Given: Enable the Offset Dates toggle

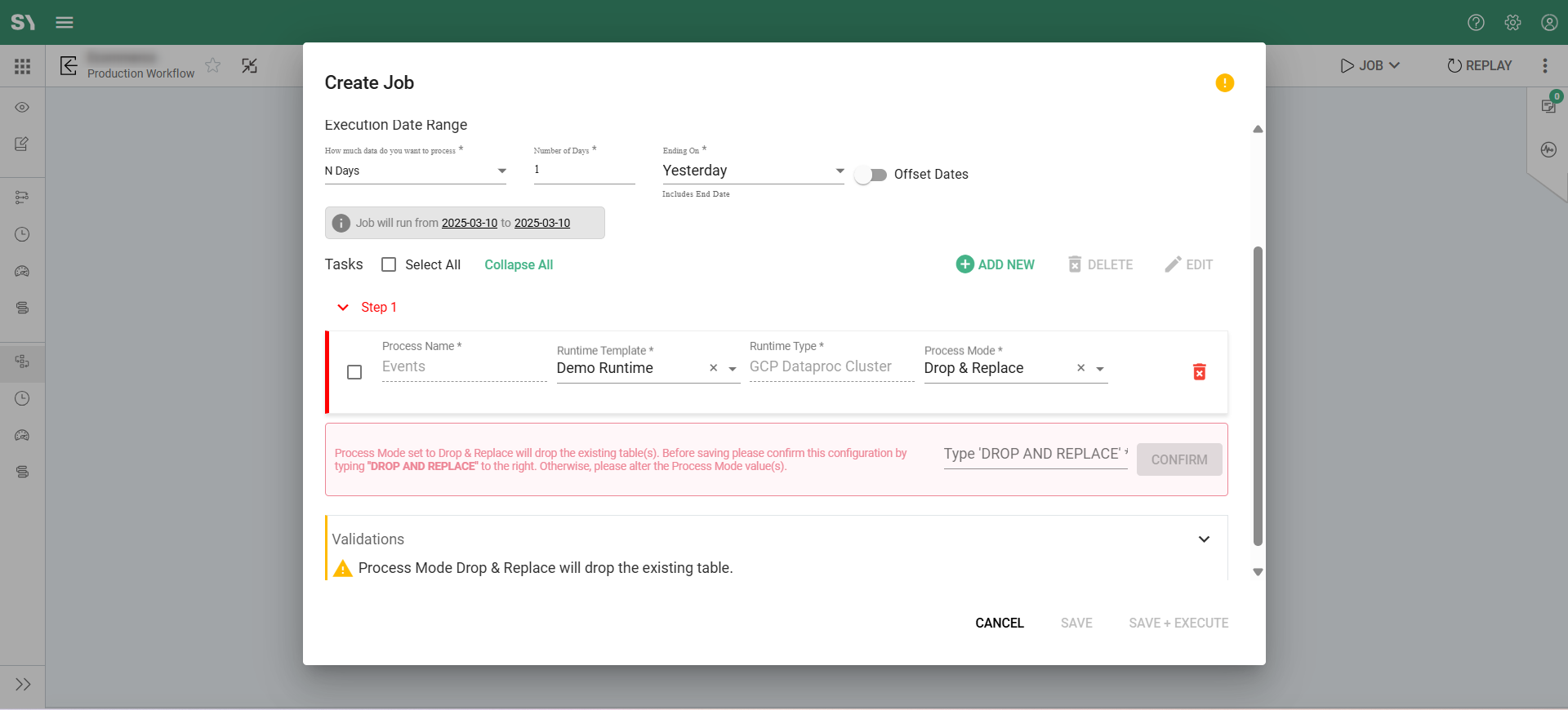Looking at the screenshot, I should 871,175.
